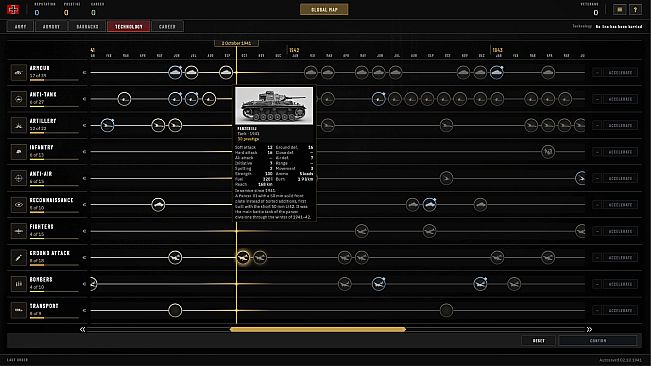651x366 pixels.
Task: Click the Reset button
Action: 538,341
